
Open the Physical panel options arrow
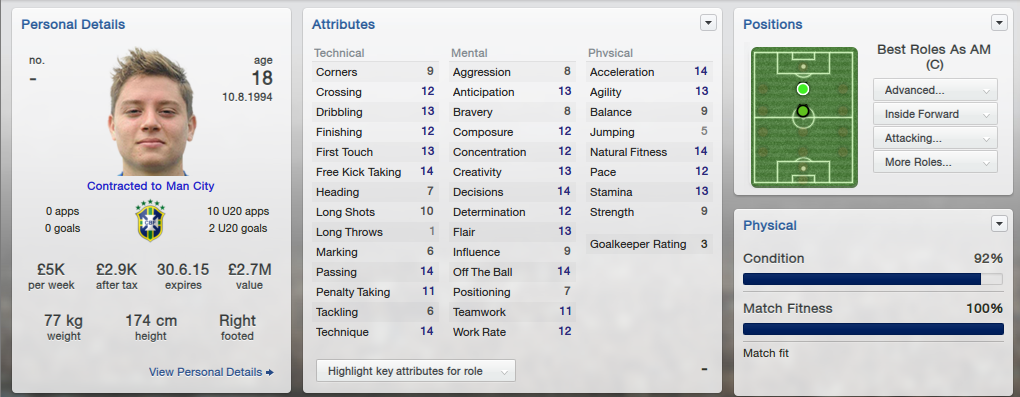click(999, 224)
